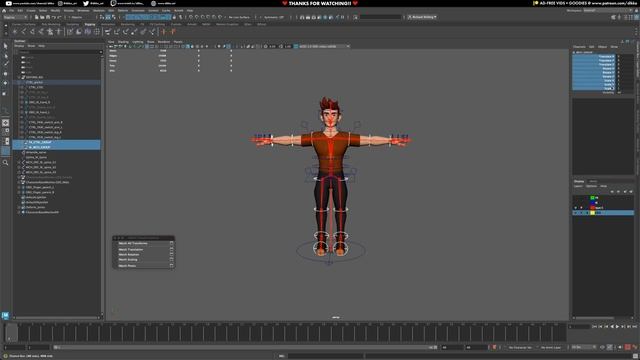
Task: Expand MCH_DRV_ik_spine_01 in Outliner
Action: (x=19, y=162)
